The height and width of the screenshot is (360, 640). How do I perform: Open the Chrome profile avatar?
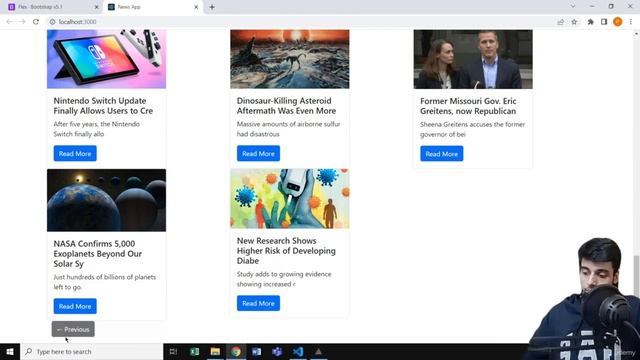click(x=618, y=22)
